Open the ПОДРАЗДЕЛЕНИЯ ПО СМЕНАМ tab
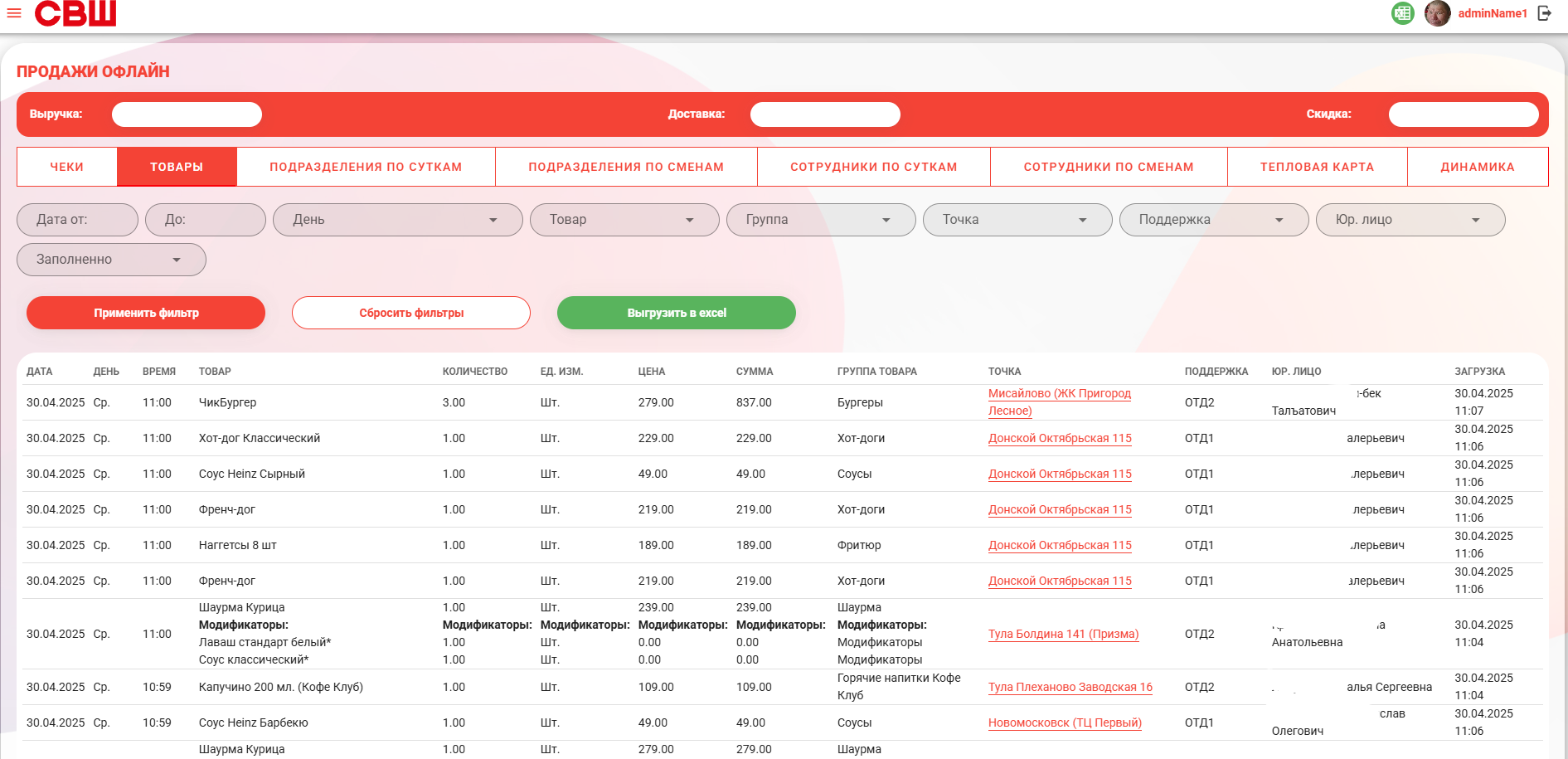This screenshot has height=759, width=1568. [x=626, y=167]
